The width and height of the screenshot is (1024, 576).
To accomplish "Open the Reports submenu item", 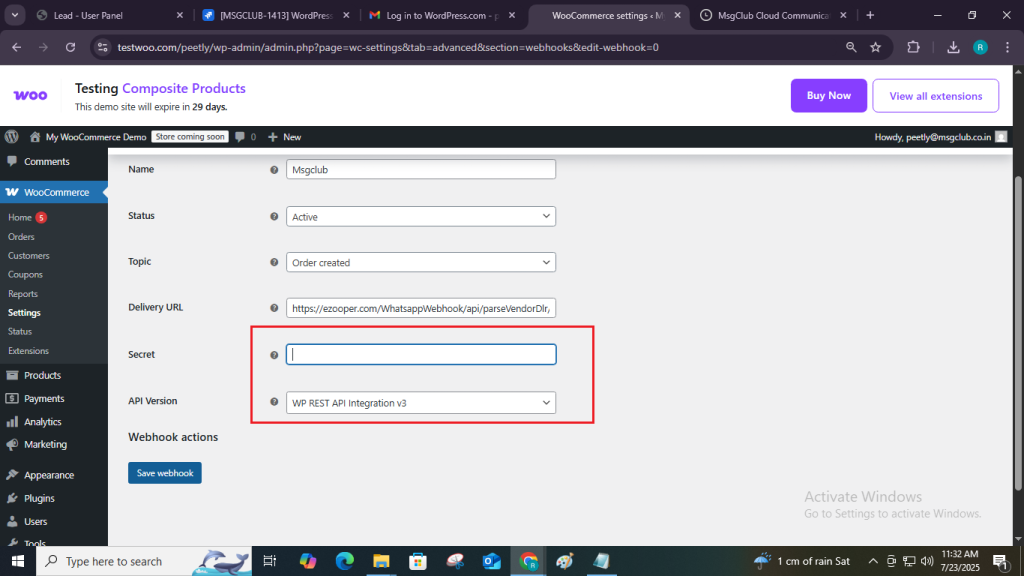I will [23, 294].
